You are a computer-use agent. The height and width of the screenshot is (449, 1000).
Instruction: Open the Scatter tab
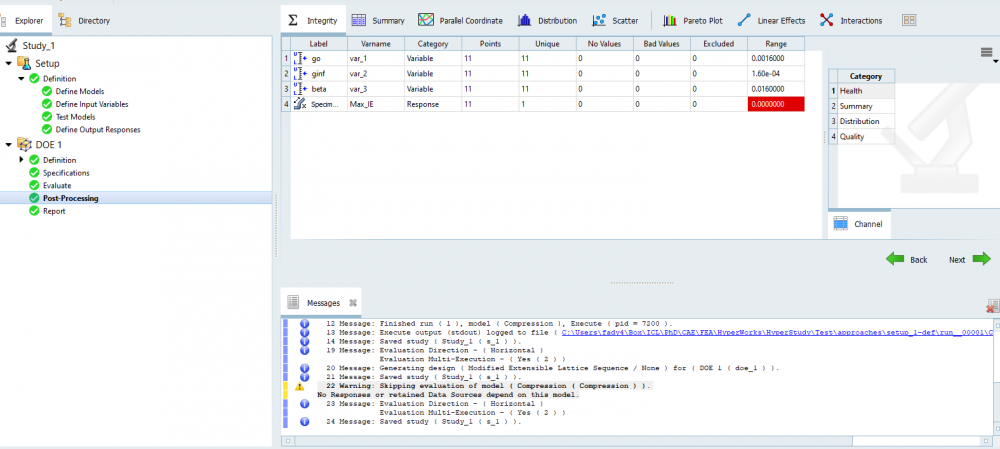click(x=615, y=20)
